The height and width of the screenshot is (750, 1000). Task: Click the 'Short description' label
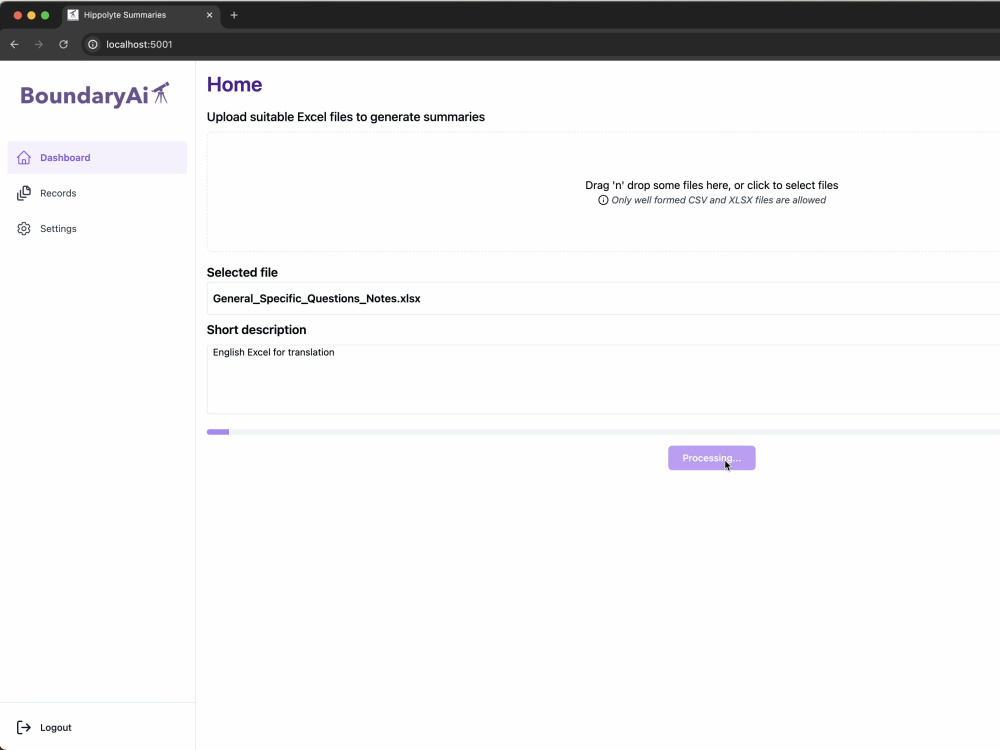click(256, 330)
